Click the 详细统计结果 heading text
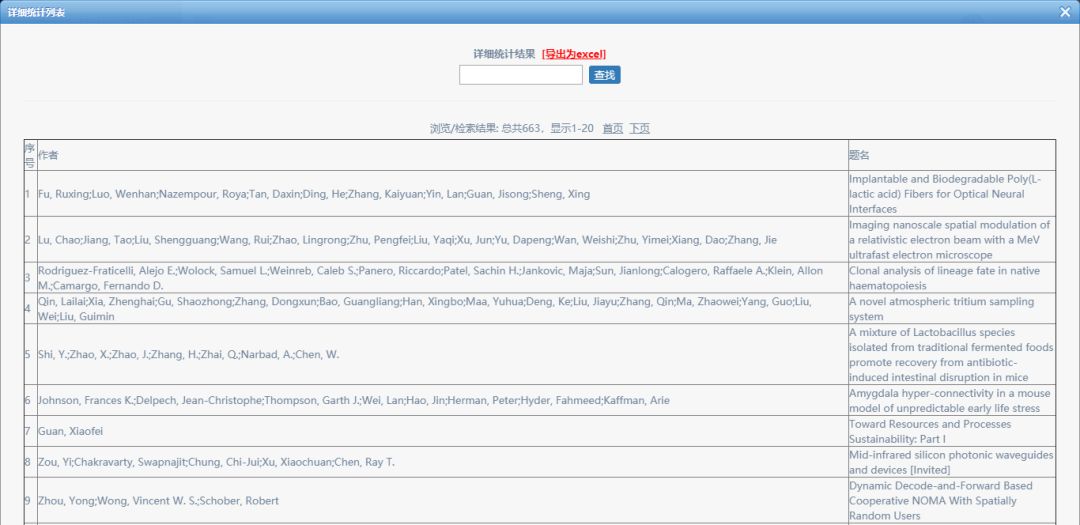Screen dimensions: 1080x525 pyautogui.click(x=504, y=54)
